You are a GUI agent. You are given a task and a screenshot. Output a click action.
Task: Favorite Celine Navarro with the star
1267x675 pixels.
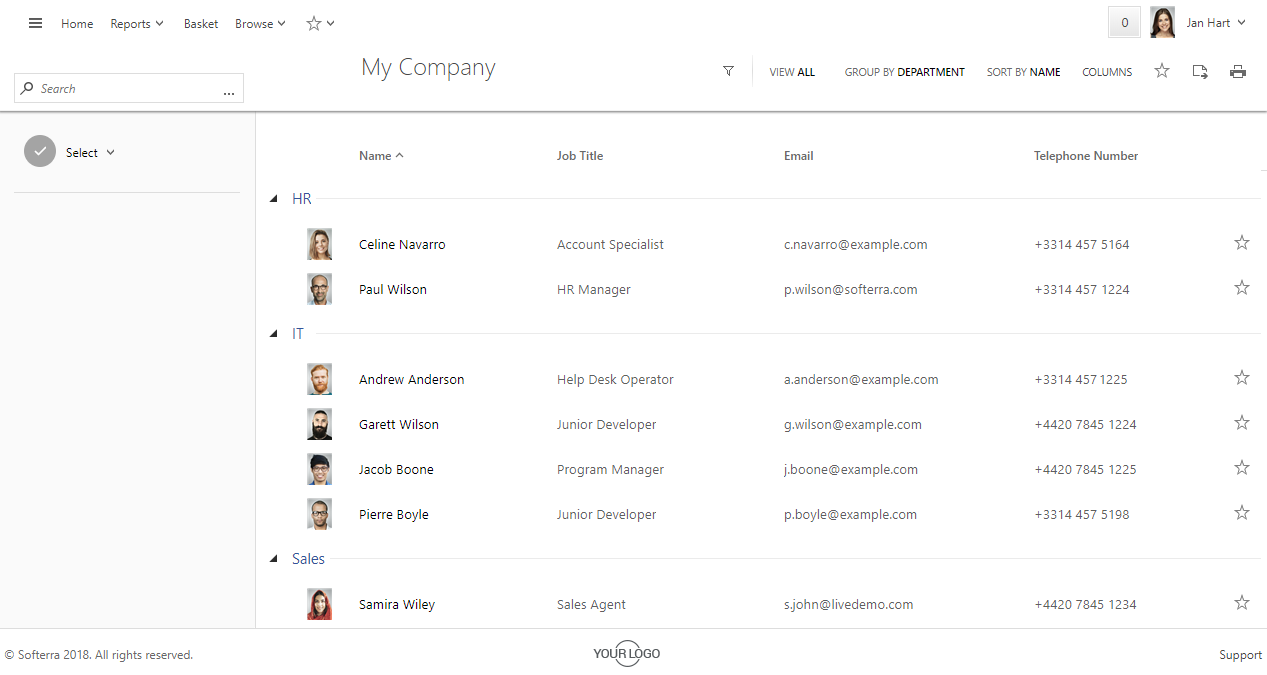pos(1242,242)
